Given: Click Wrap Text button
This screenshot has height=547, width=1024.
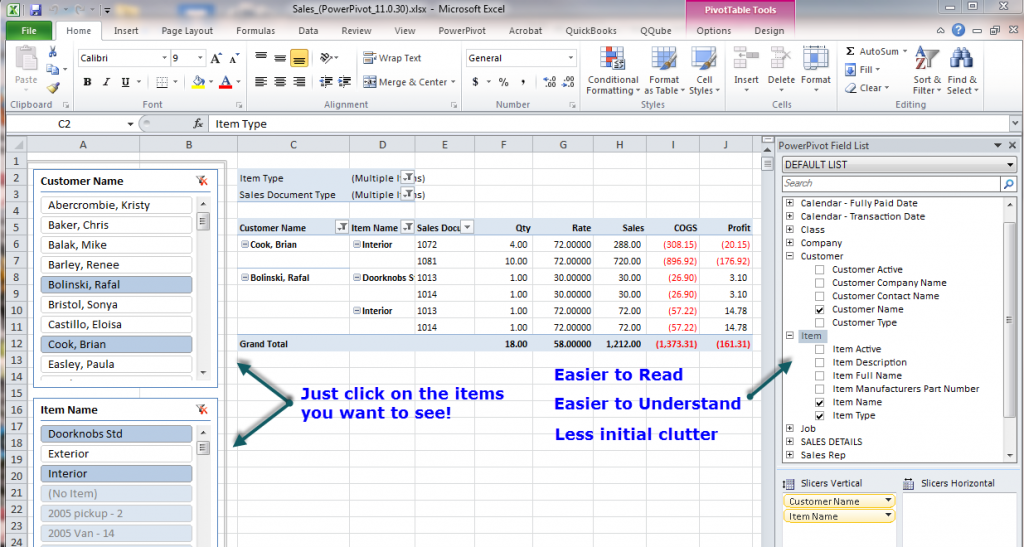Looking at the screenshot, I should point(392,58).
